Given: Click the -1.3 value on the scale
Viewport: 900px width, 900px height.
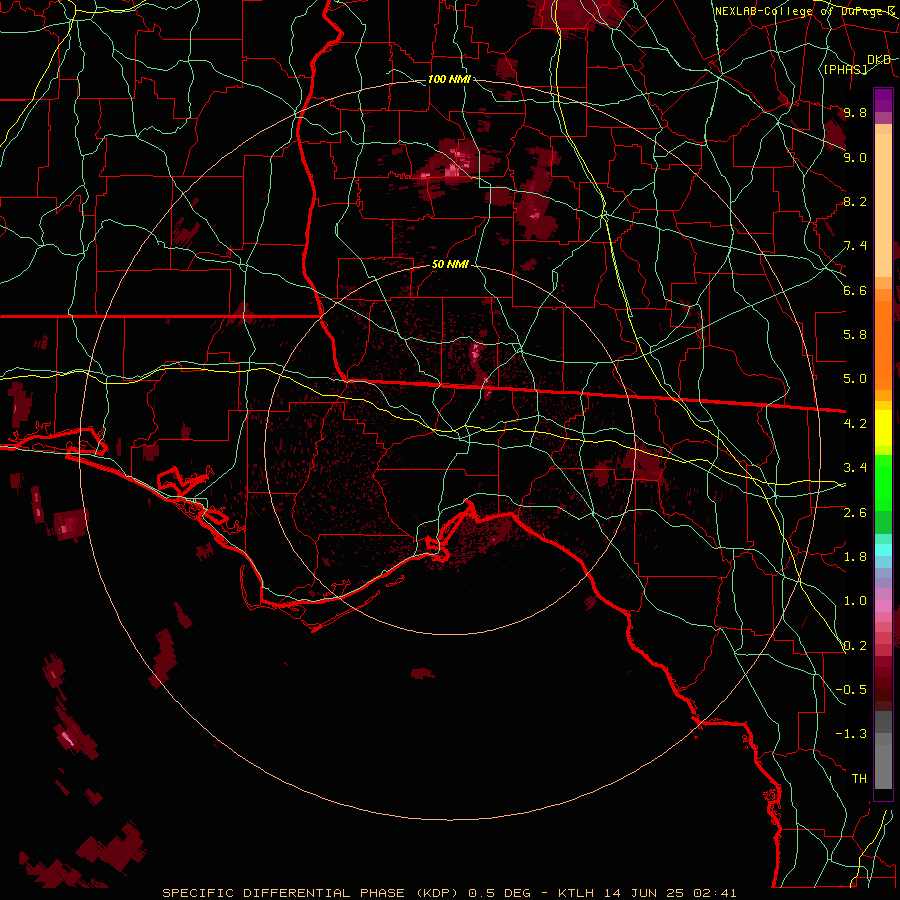Looking at the screenshot, I should (851, 734).
